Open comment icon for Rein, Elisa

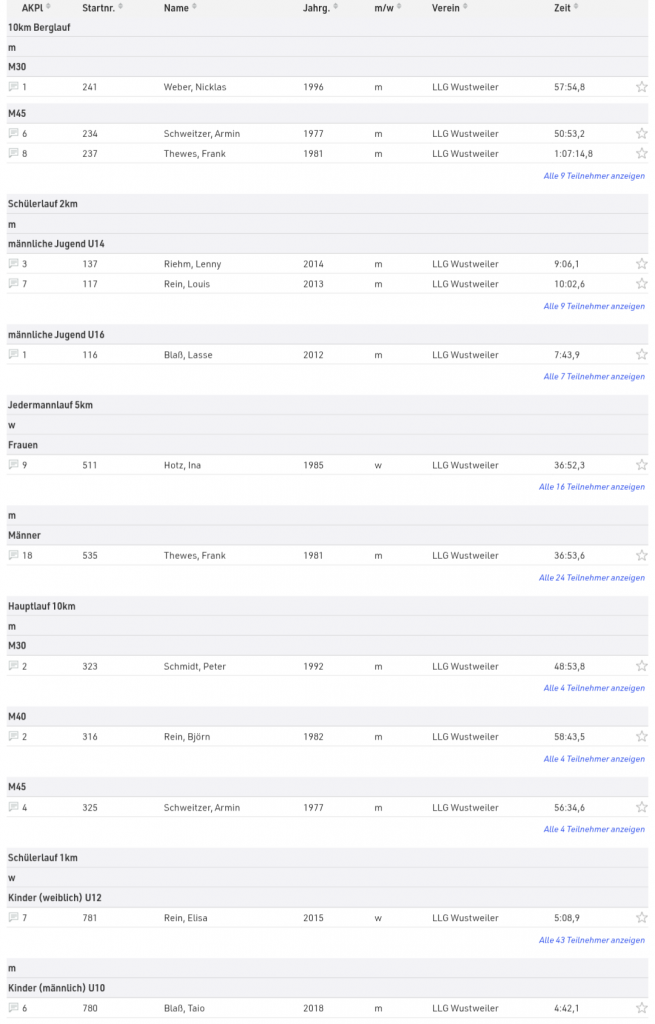13,918
